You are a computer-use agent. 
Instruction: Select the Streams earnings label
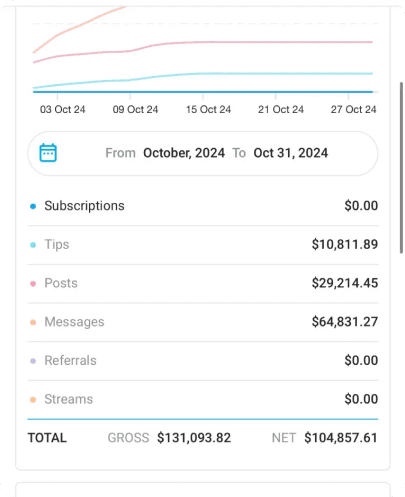[69, 399]
